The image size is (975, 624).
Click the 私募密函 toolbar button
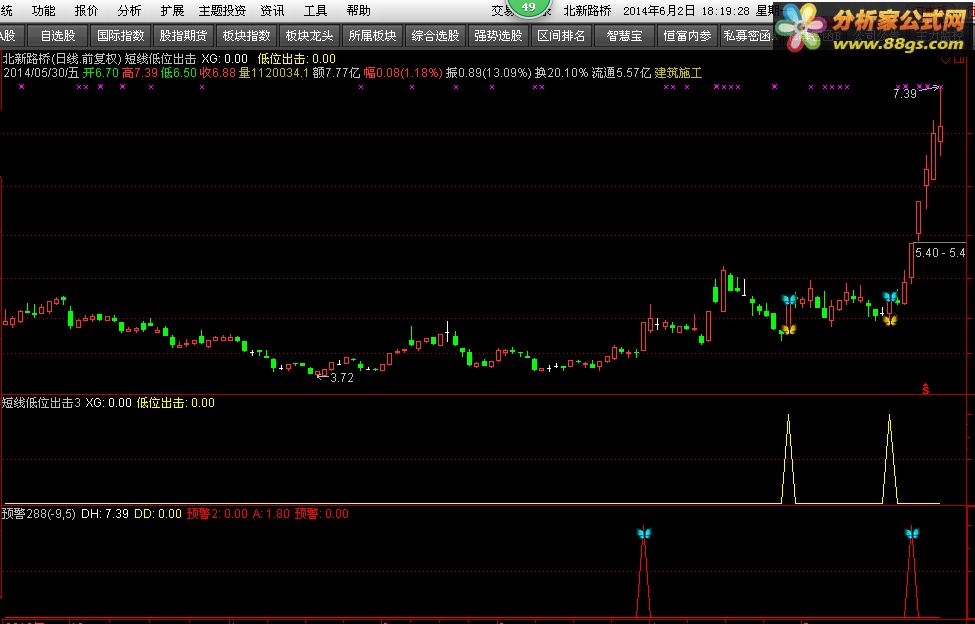pyautogui.click(x=748, y=36)
